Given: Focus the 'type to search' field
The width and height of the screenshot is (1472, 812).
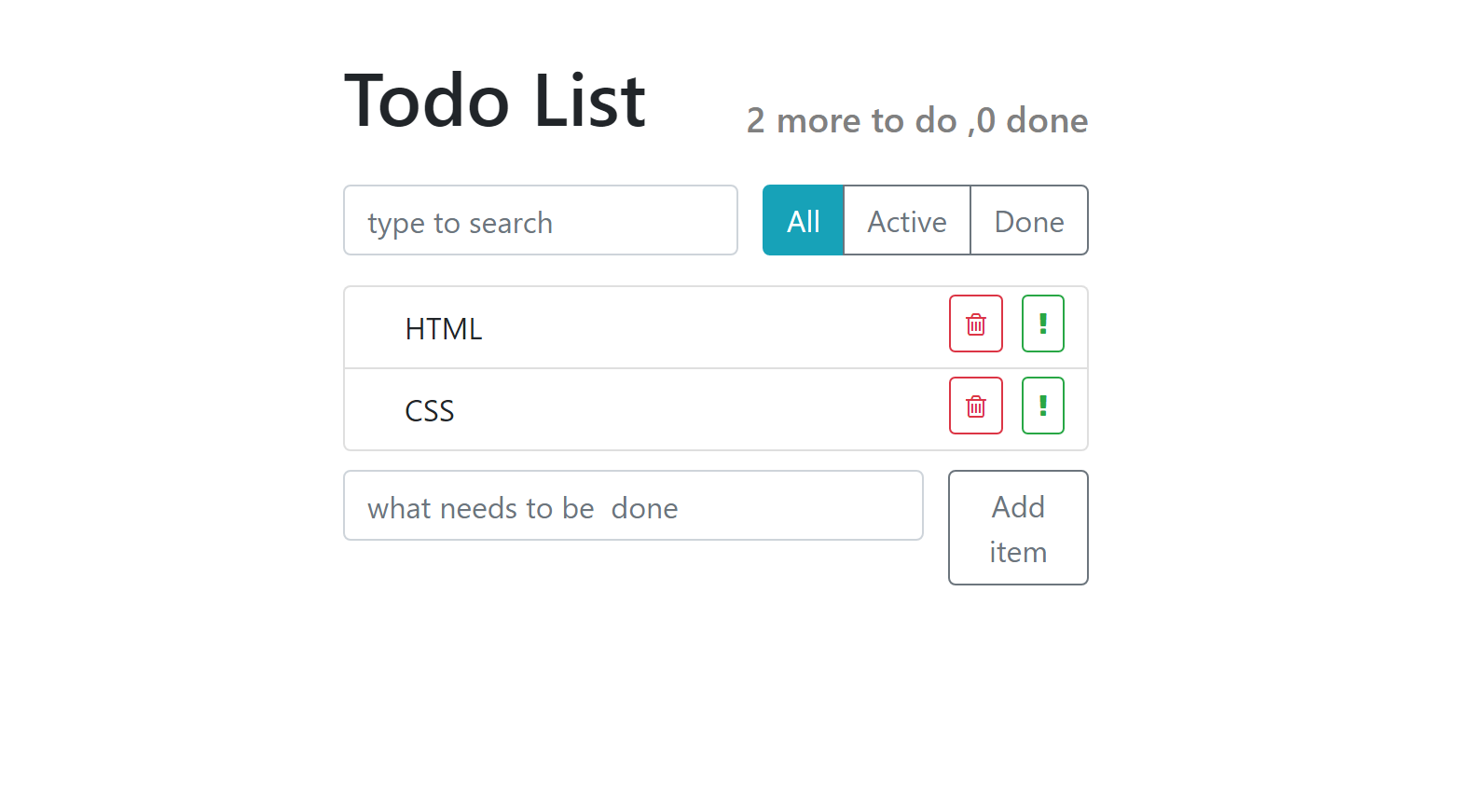Looking at the screenshot, I should click(540, 221).
